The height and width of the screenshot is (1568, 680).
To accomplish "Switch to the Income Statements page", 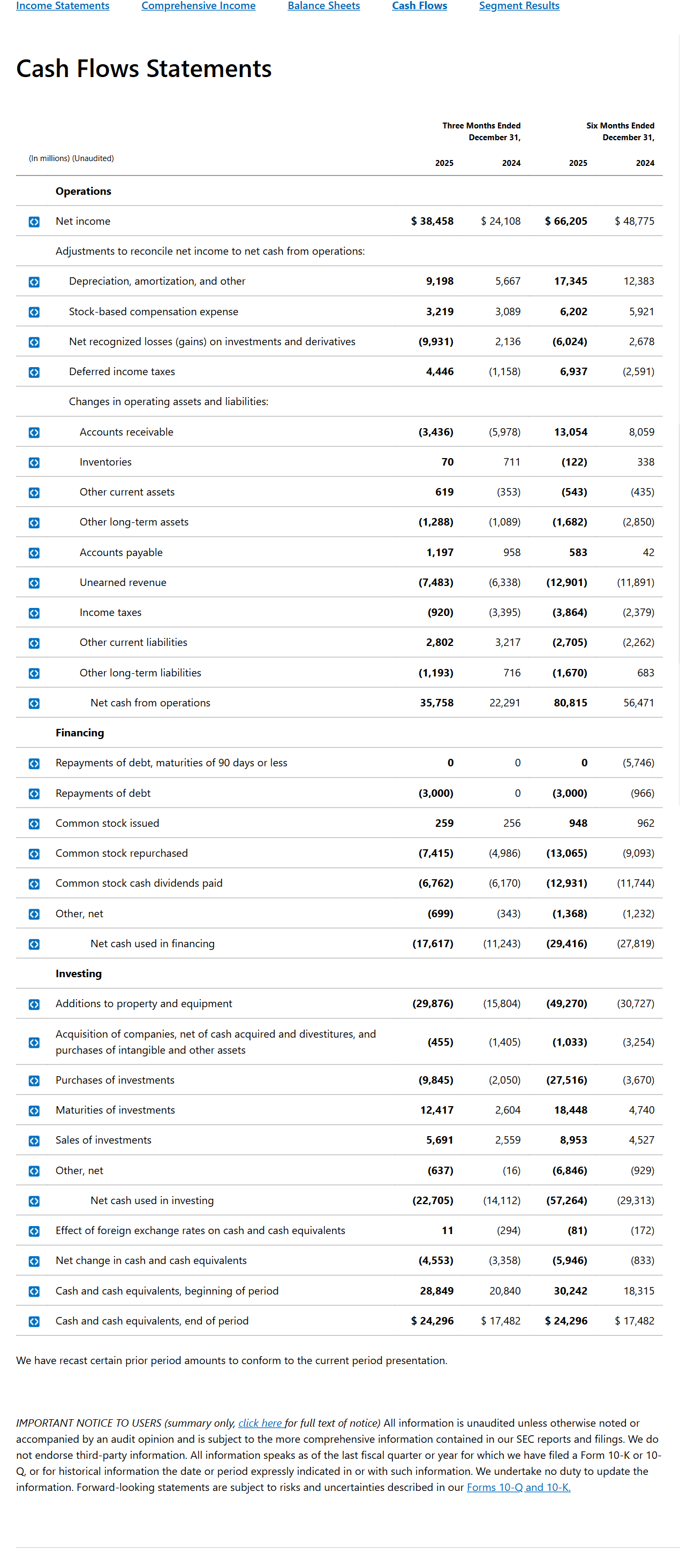I will (62, 6).
